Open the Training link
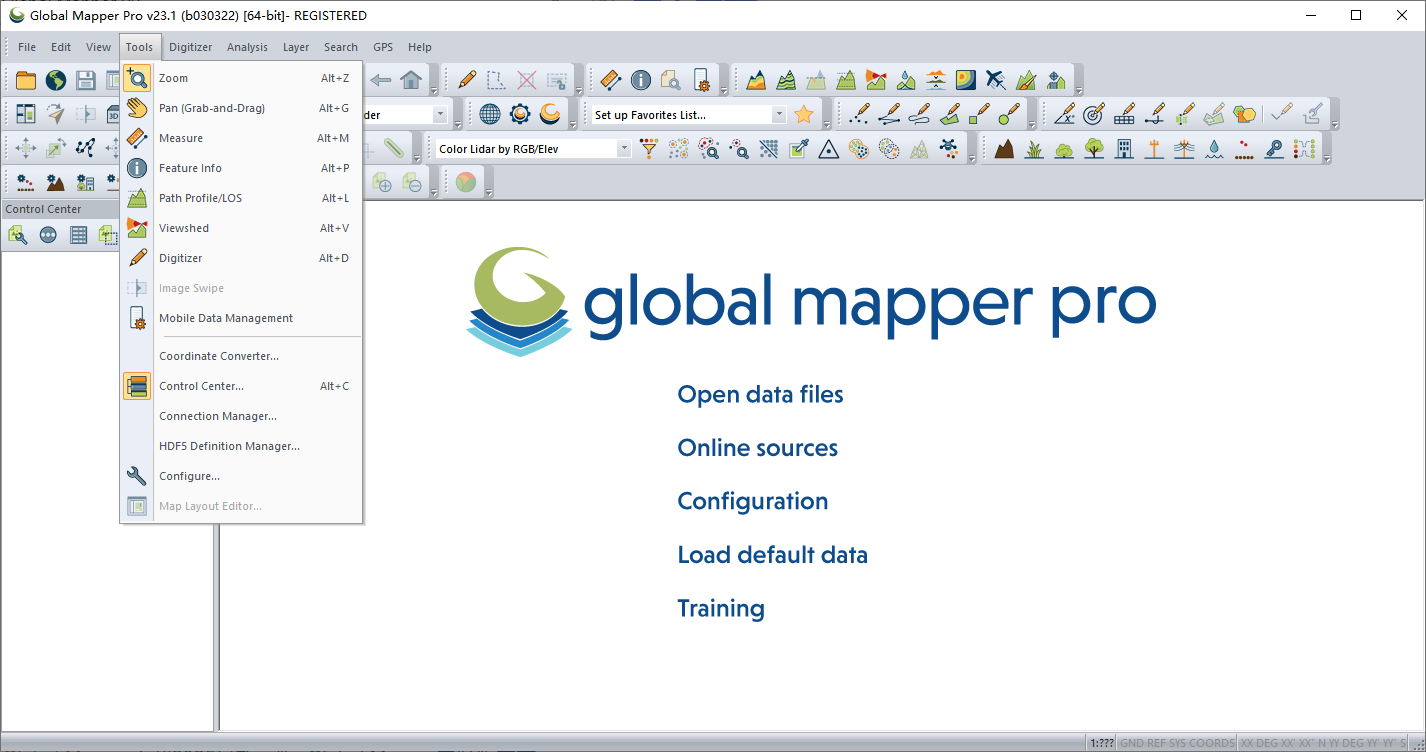The image size is (1426, 752). point(720,608)
